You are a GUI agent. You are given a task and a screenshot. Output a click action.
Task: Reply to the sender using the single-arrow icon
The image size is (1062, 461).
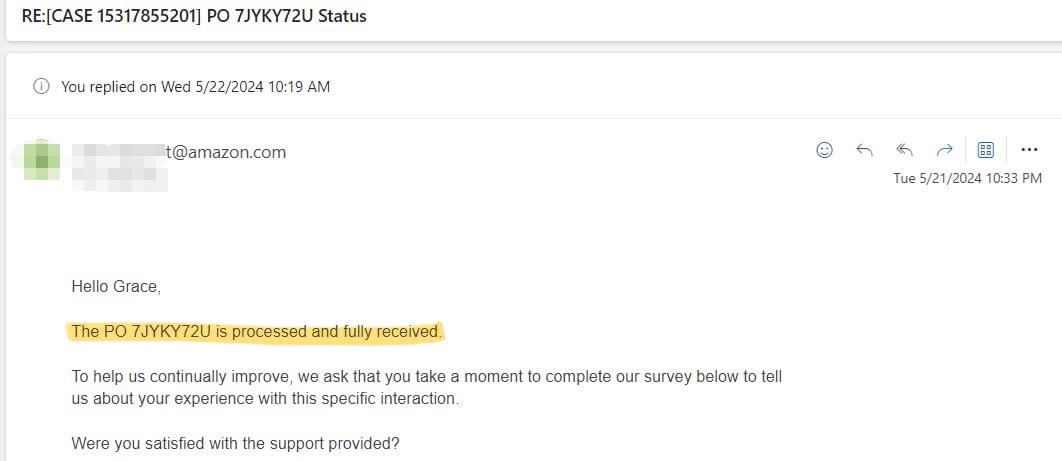pyautogui.click(x=864, y=150)
